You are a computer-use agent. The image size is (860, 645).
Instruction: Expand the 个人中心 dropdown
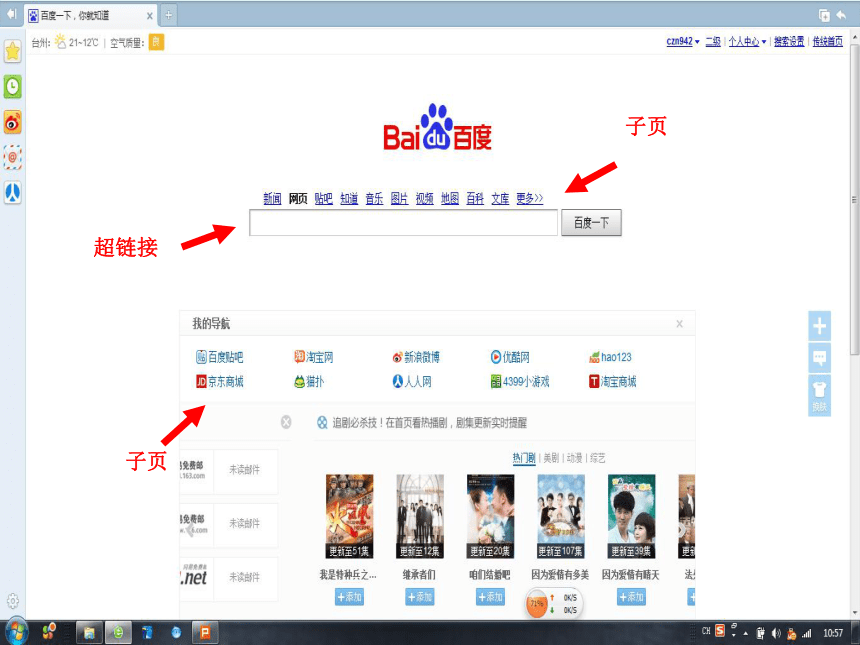[x=747, y=41]
